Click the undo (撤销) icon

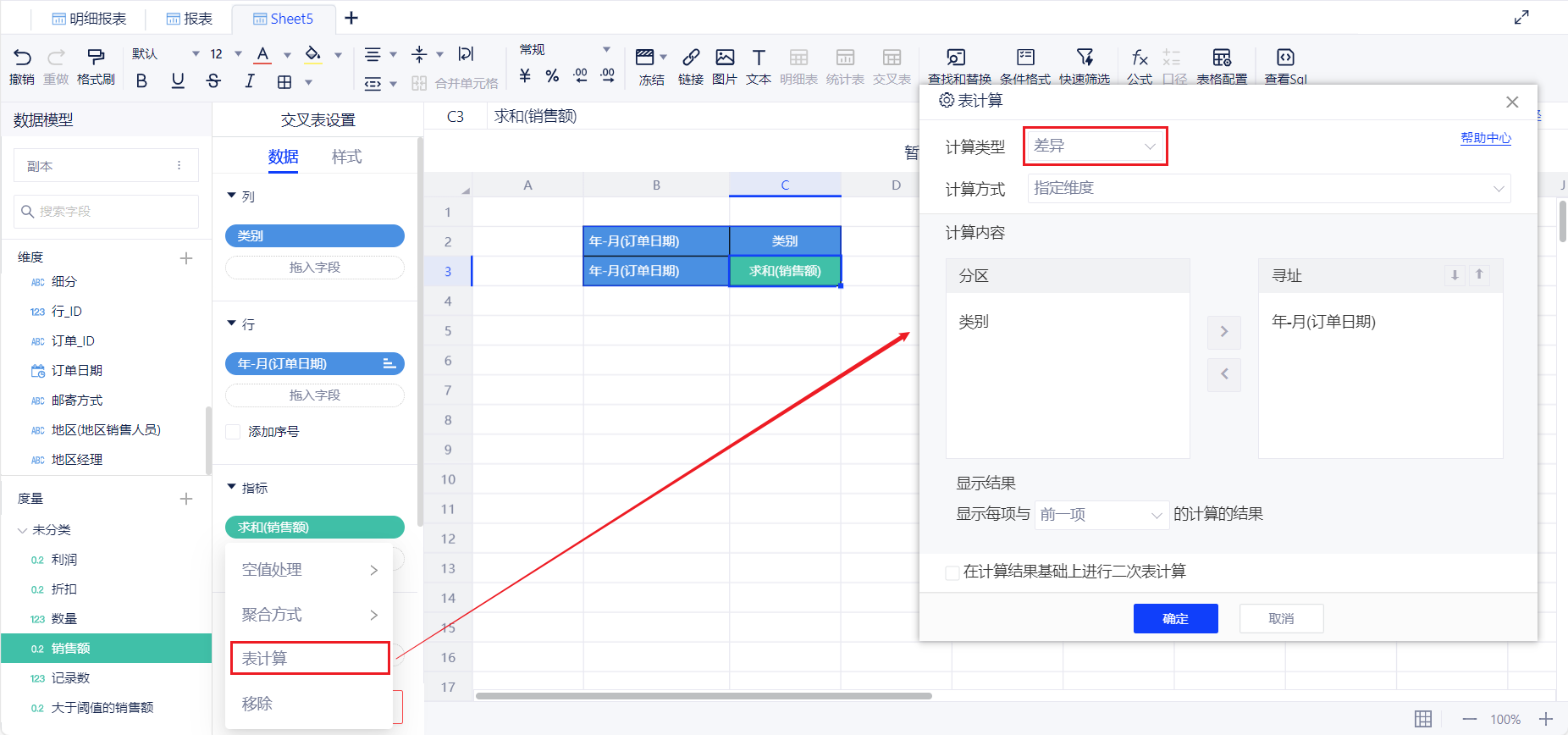tap(22, 58)
